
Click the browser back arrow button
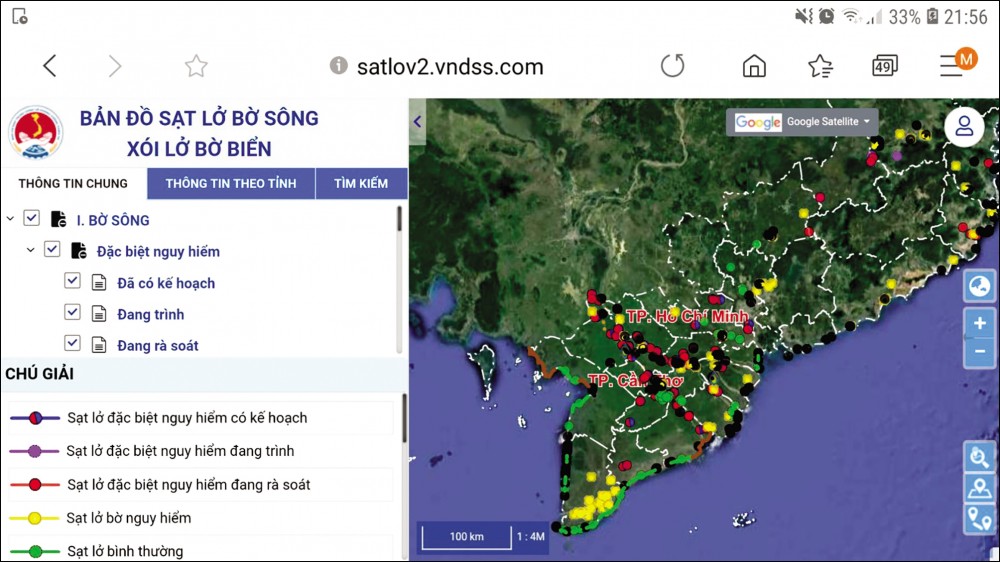pyautogui.click(x=49, y=66)
